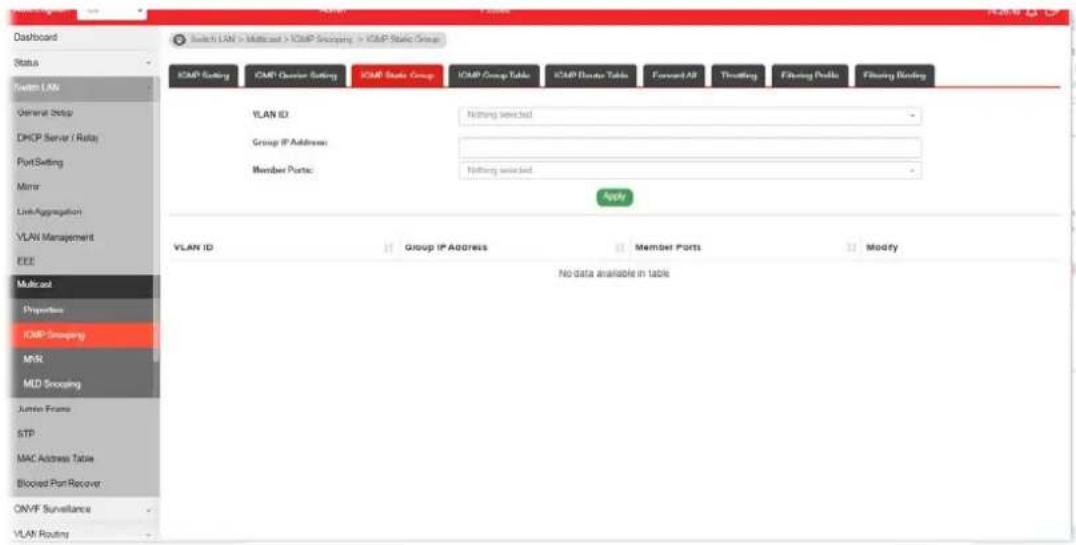
Task: Open the Throttling tab
Action: 738,76
